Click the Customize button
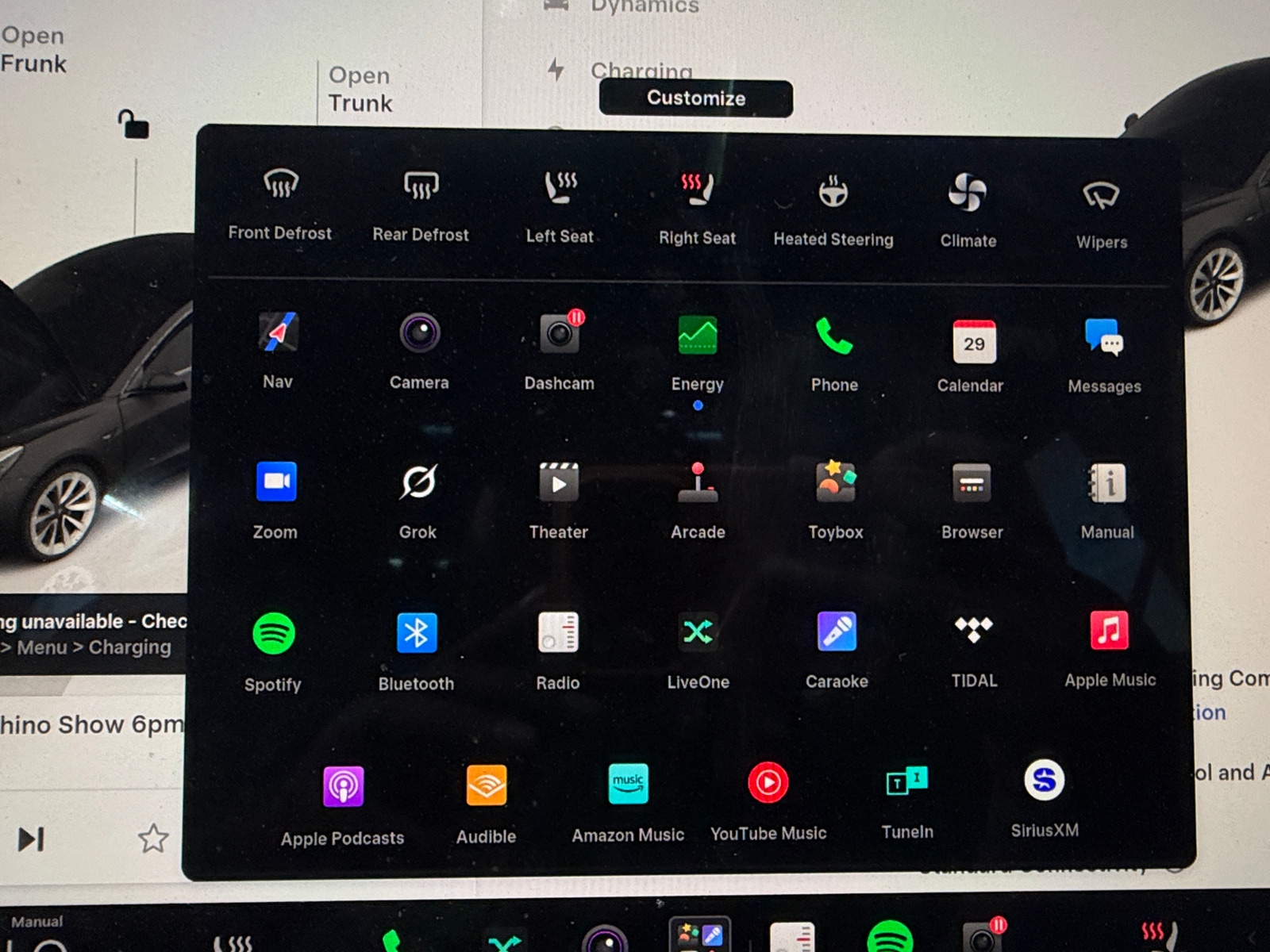 pos(696,98)
